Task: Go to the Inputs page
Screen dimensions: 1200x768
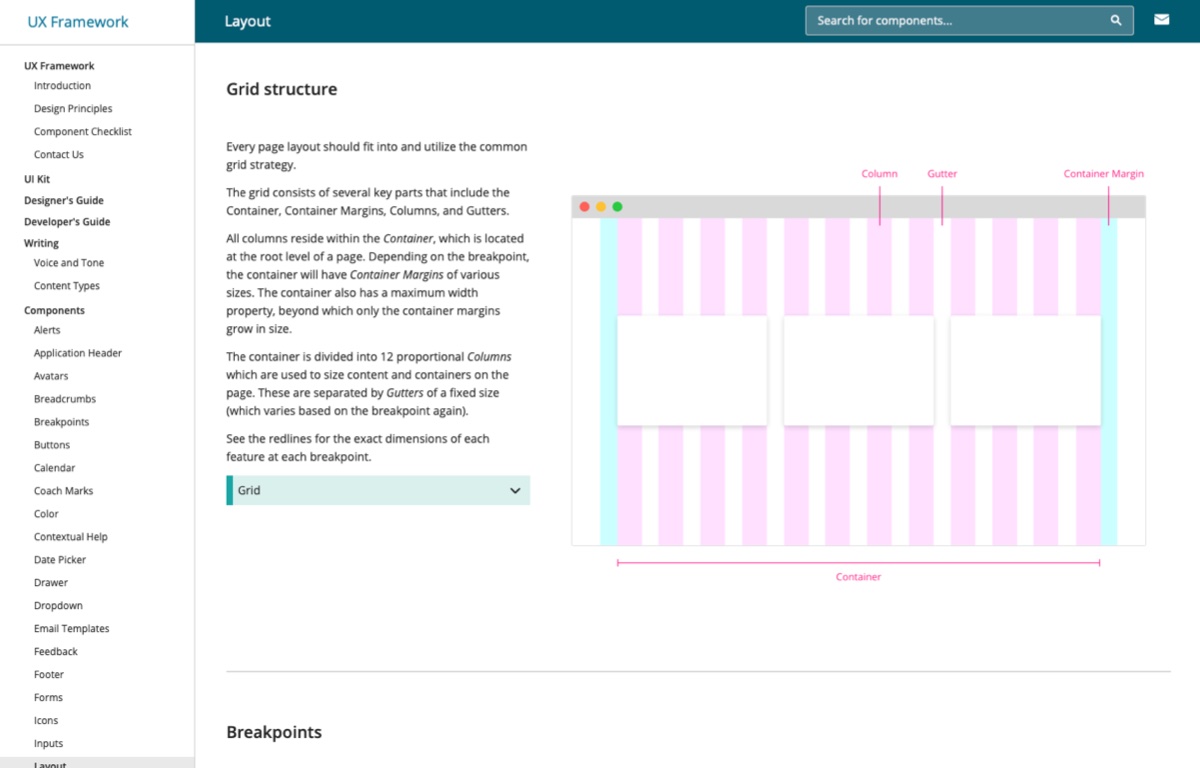Action: click(x=48, y=744)
